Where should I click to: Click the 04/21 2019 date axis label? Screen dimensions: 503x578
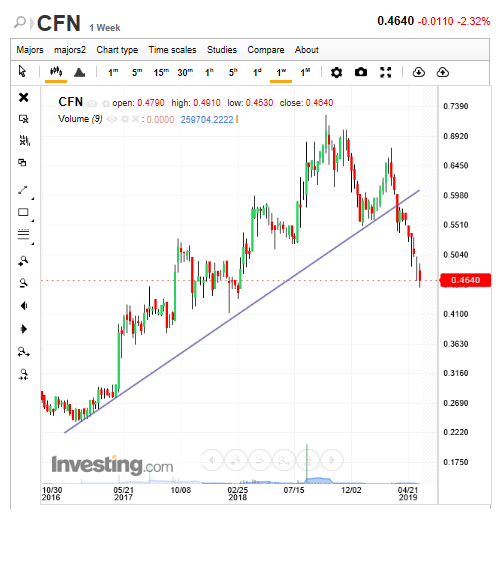click(408, 494)
